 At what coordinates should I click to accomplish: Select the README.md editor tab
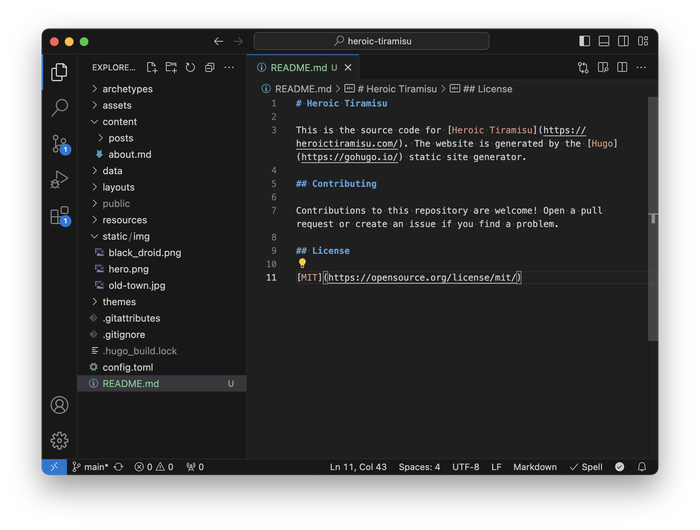tap(303, 67)
